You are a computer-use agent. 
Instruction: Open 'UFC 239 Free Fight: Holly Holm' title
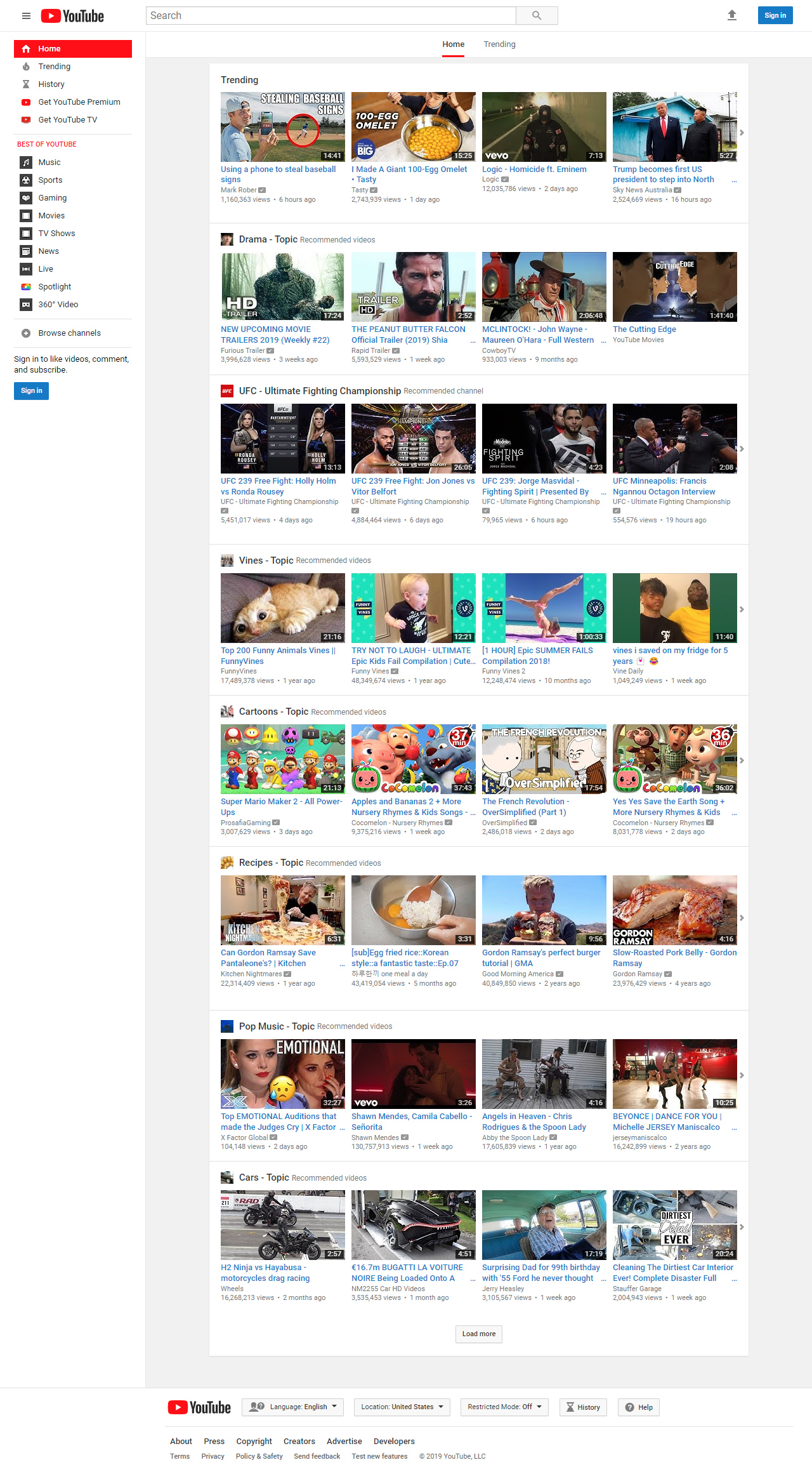[278, 486]
